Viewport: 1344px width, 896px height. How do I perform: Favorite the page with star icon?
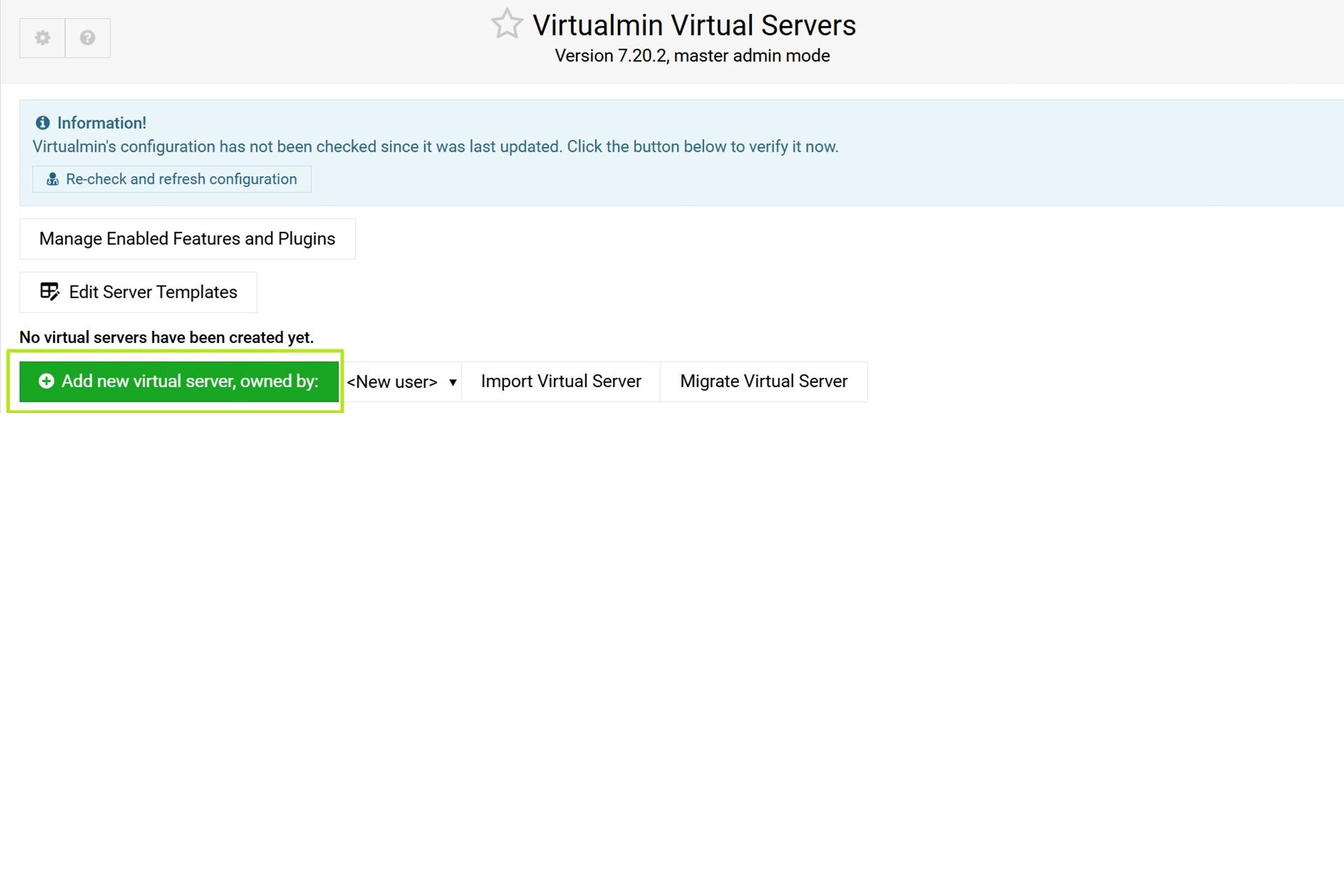click(x=507, y=24)
